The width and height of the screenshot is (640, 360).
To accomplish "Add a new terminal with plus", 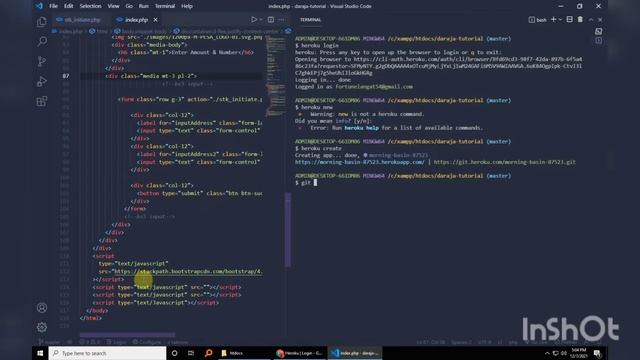I will point(553,20).
